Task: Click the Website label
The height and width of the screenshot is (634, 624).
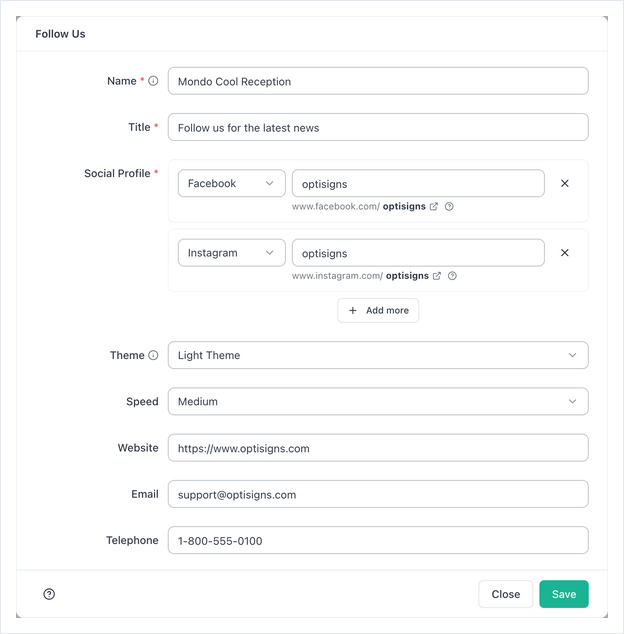Action: click(x=138, y=448)
